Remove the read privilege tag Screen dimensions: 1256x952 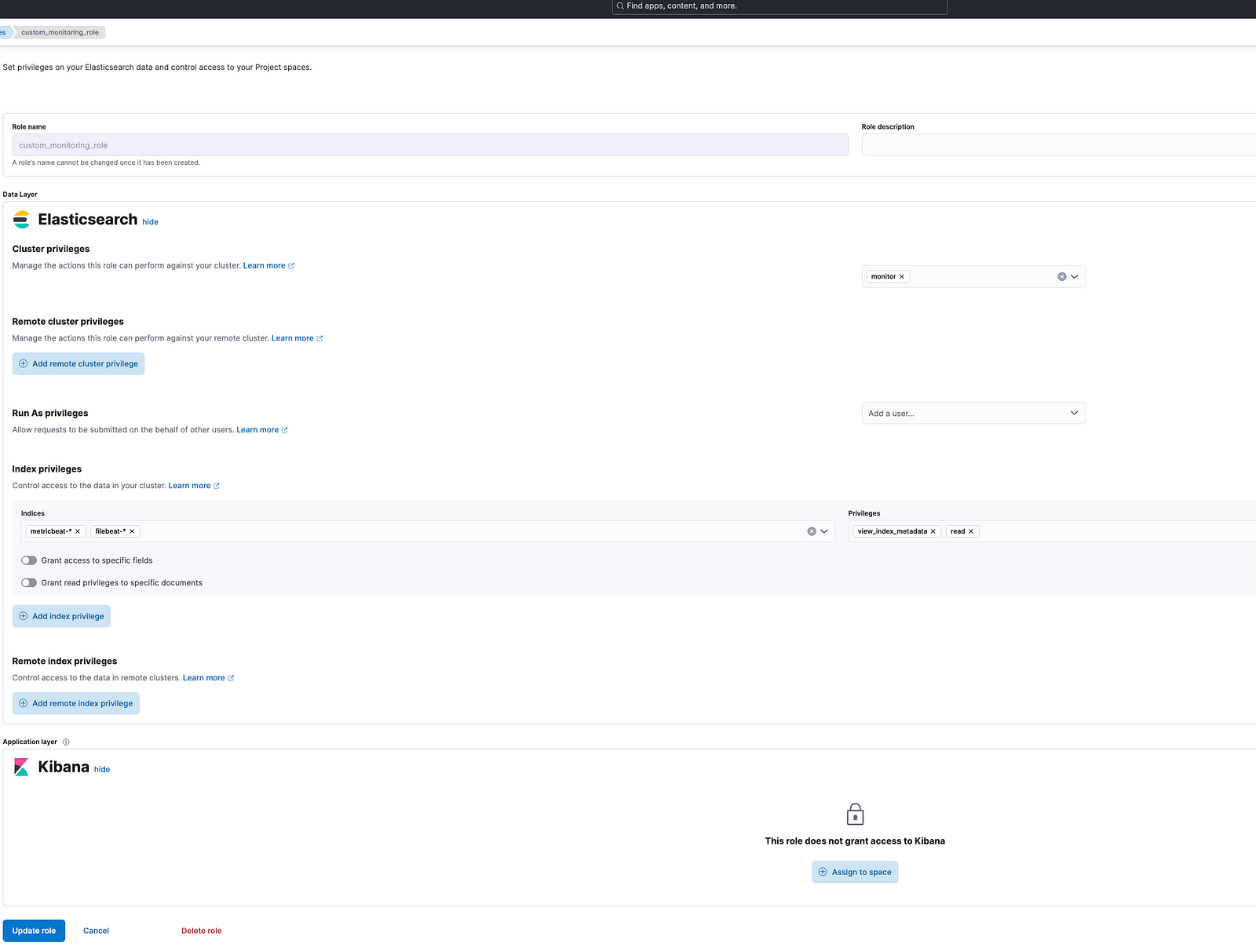point(971,531)
